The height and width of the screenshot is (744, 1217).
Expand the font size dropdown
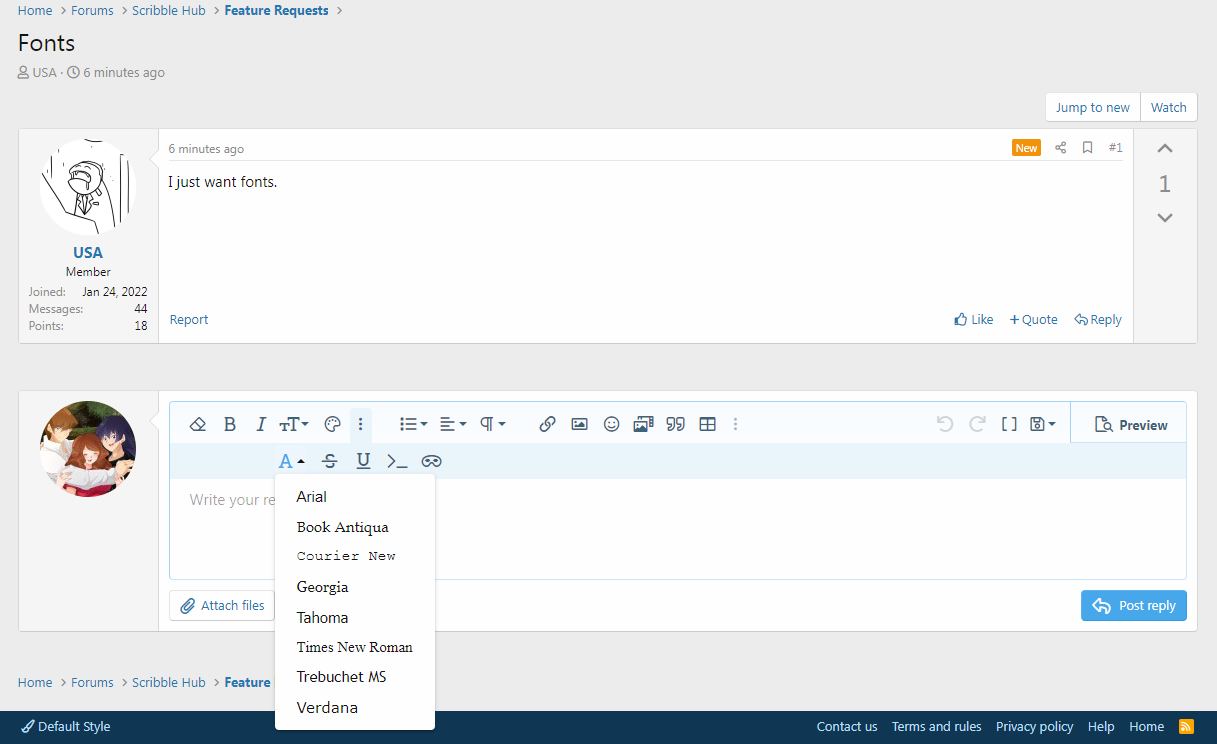(294, 424)
